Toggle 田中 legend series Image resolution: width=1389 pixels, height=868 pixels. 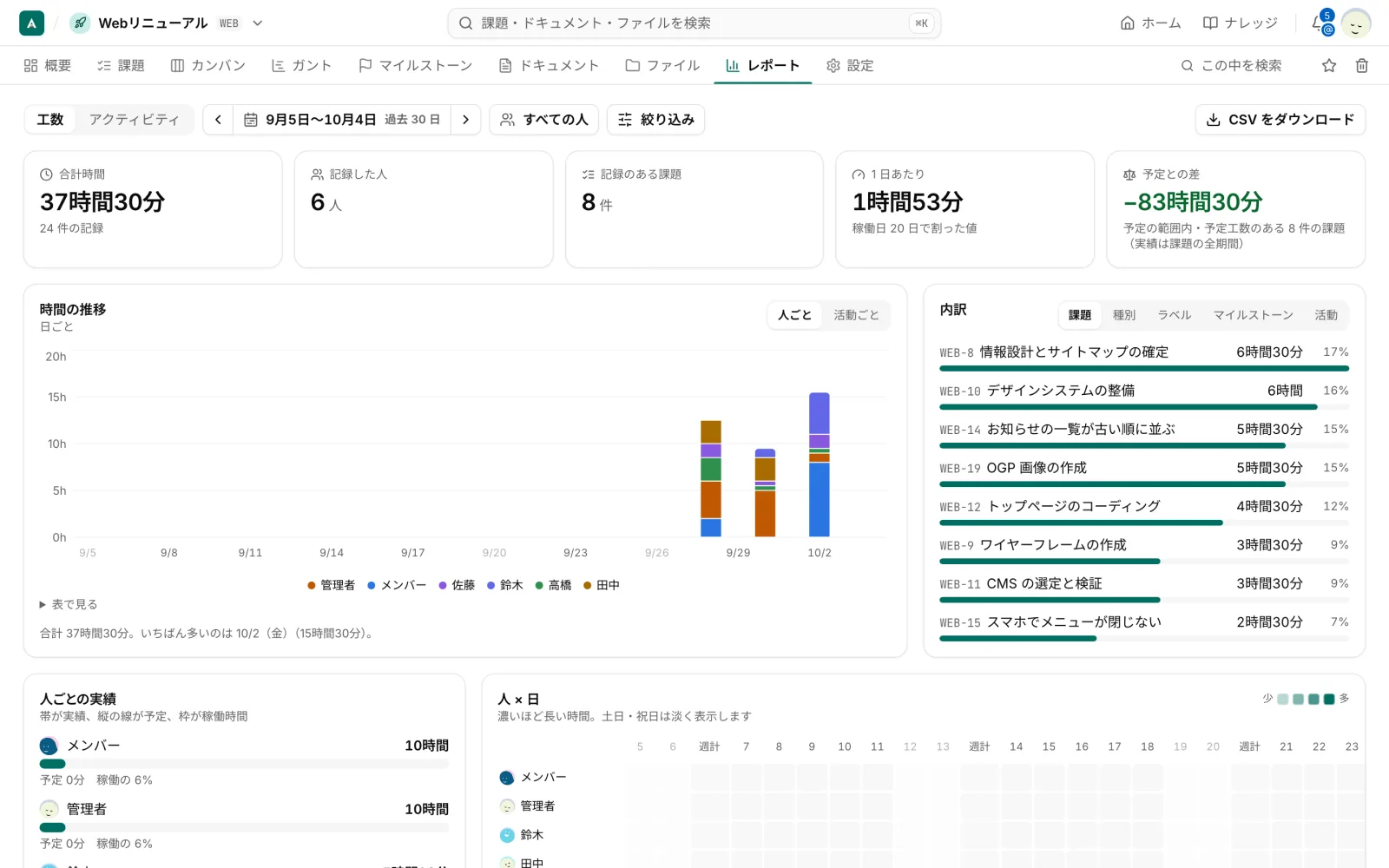pyautogui.click(x=602, y=585)
